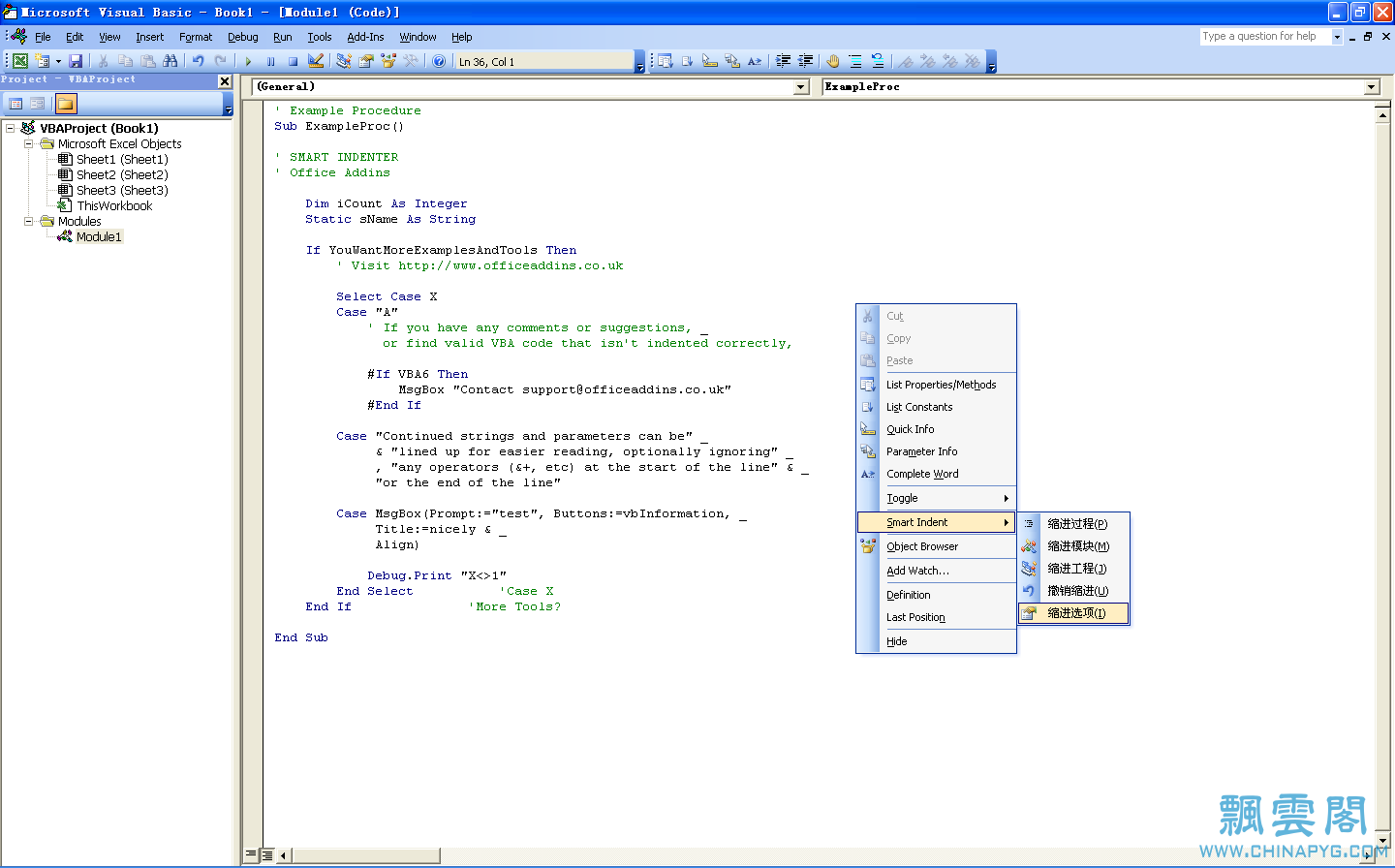Choose Definition in context menu
Image resolution: width=1395 pixels, height=868 pixels.
point(936,595)
